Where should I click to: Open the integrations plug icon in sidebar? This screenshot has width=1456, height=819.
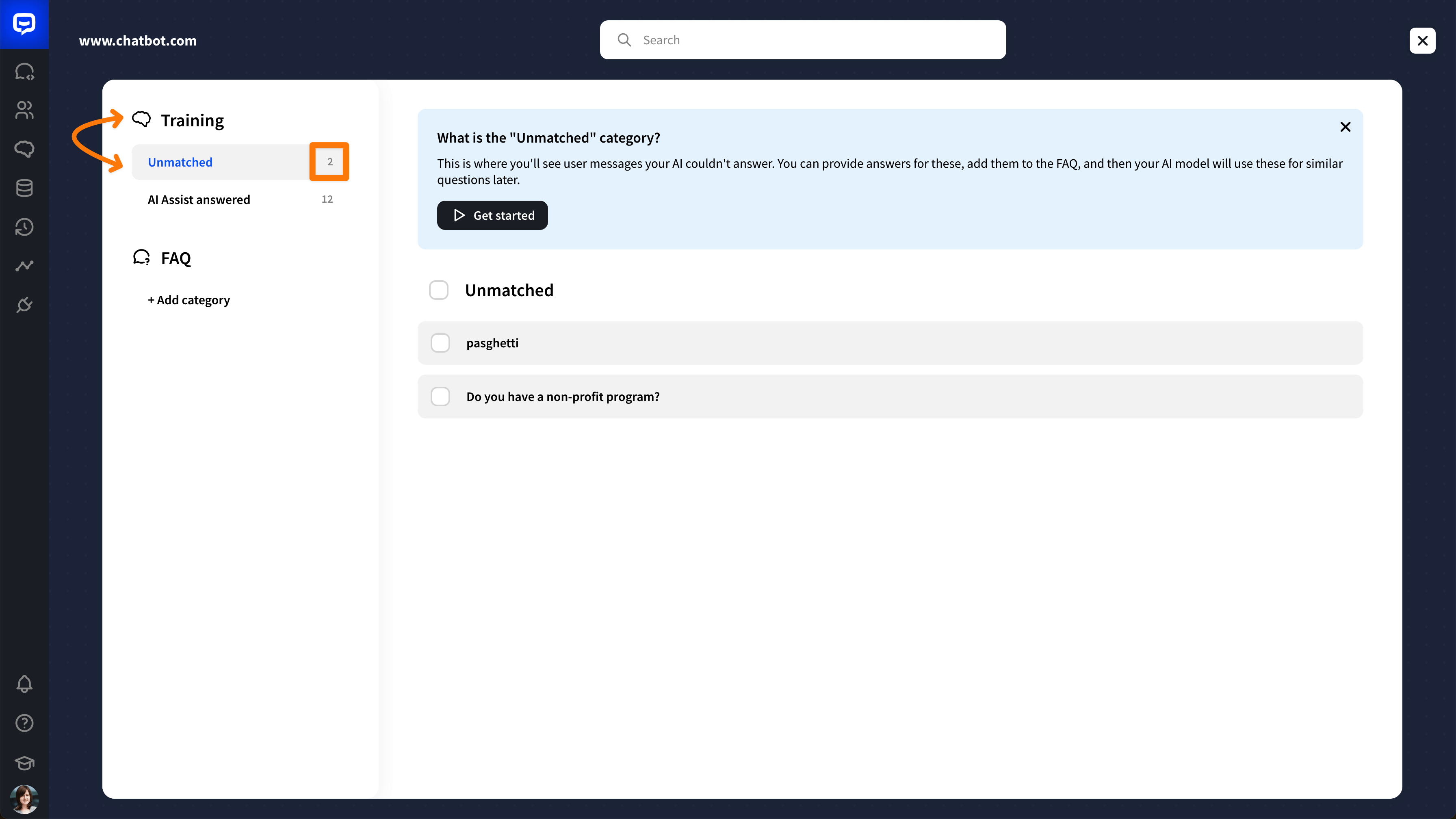click(x=24, y=305)
